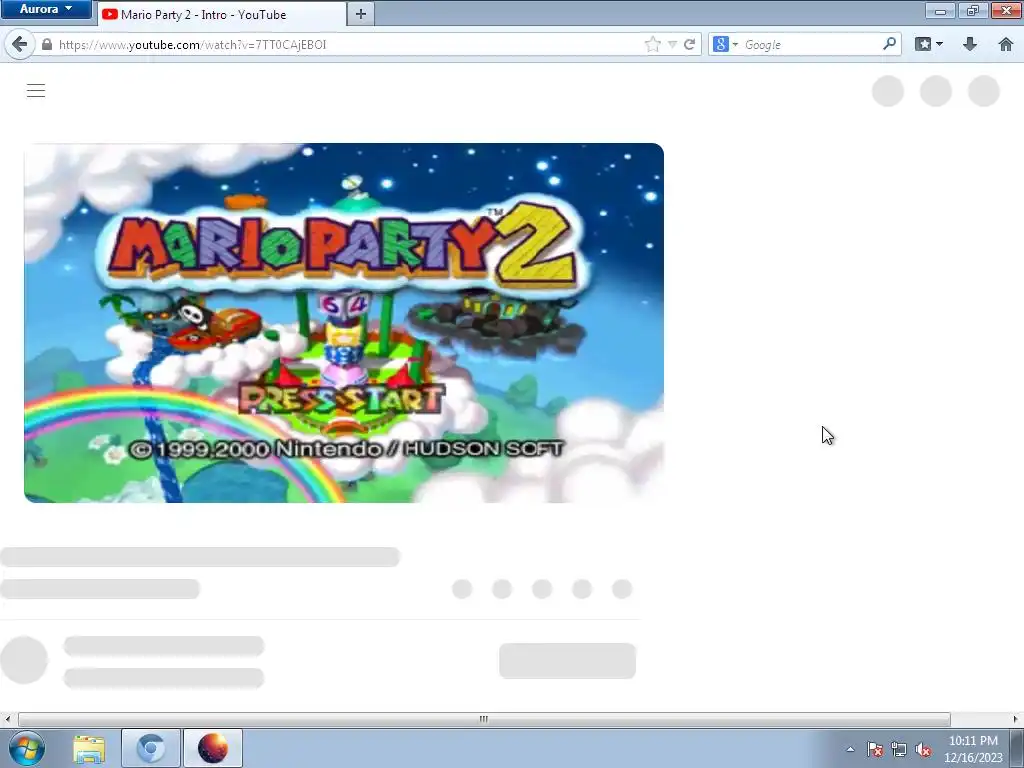Bookmark this page with the star icon
This screenshot has width=1024, height=768.
tap(652, 44)
